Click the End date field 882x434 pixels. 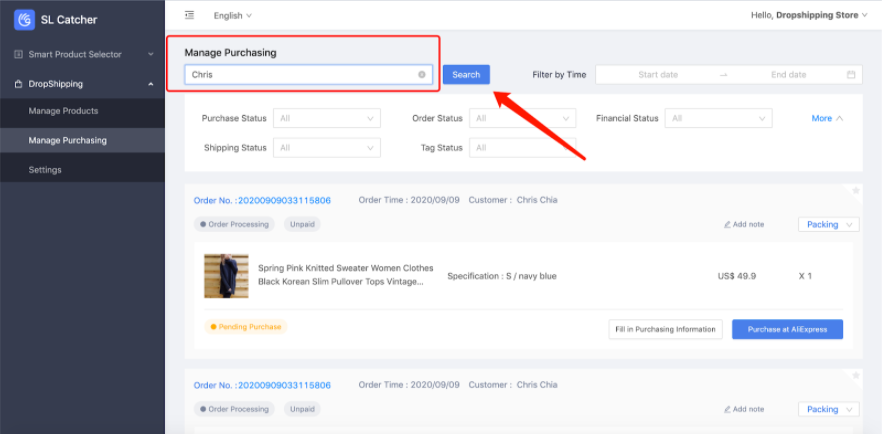pos(789,74)
